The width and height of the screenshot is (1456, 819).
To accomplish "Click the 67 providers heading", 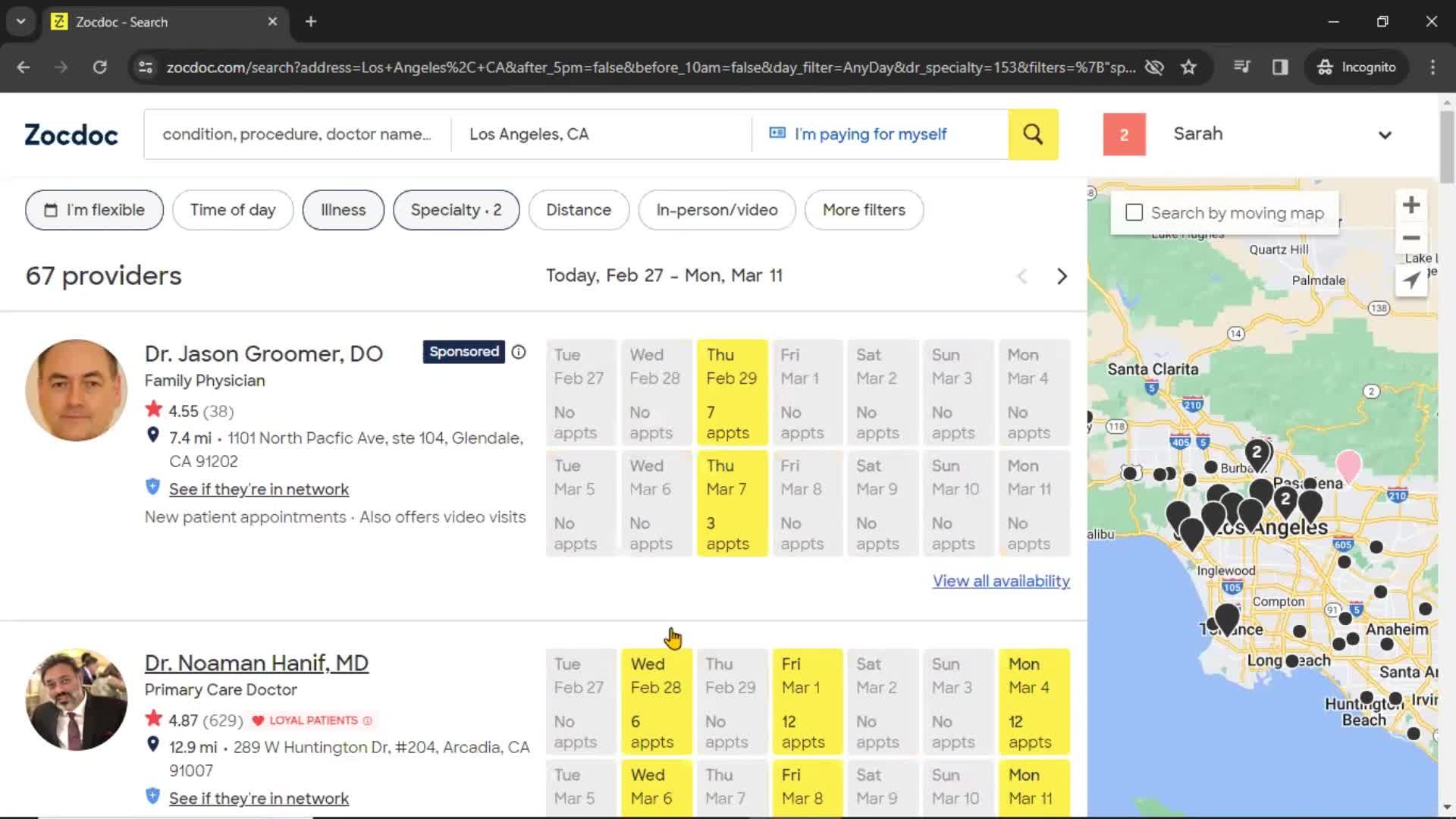I will click(104, 276).
